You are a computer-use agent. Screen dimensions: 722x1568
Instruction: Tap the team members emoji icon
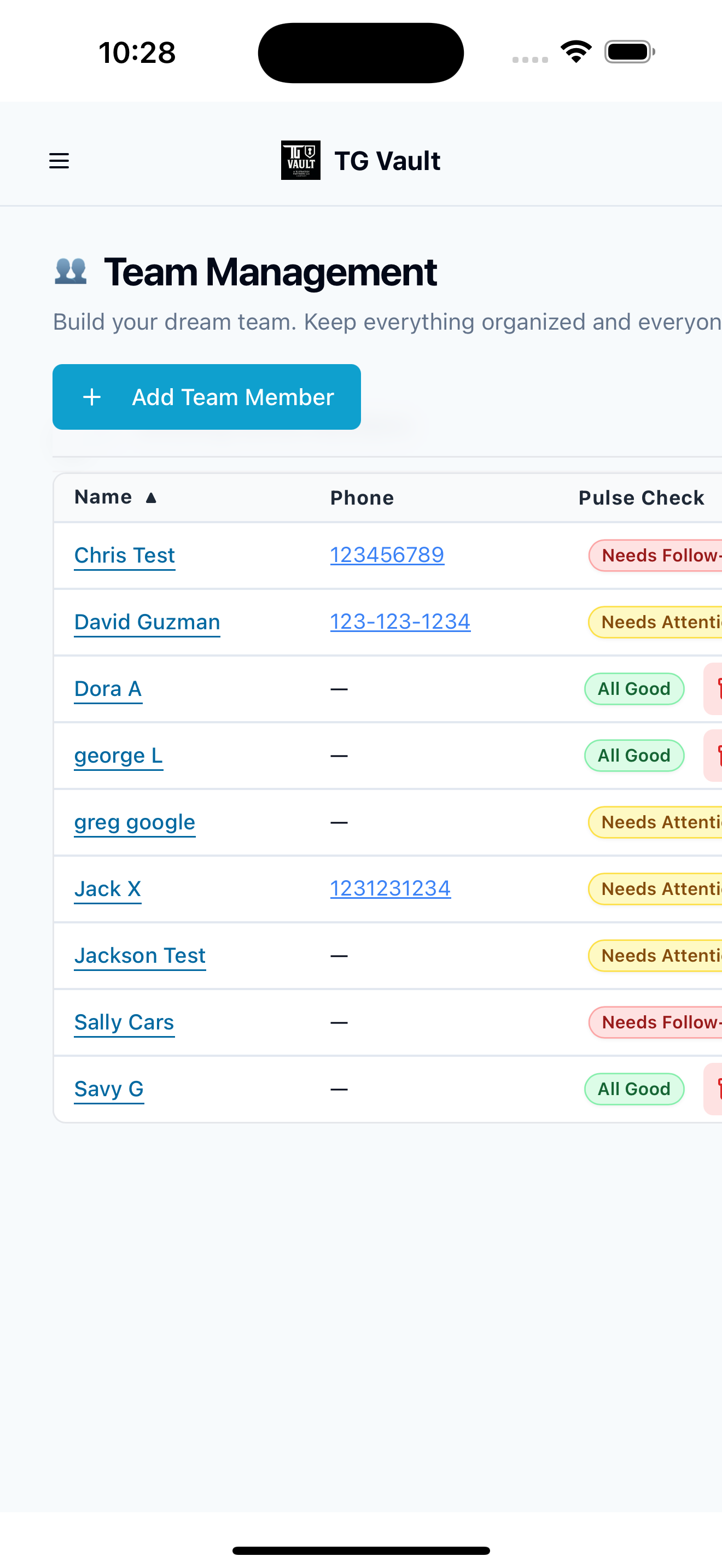click(71, 271)
